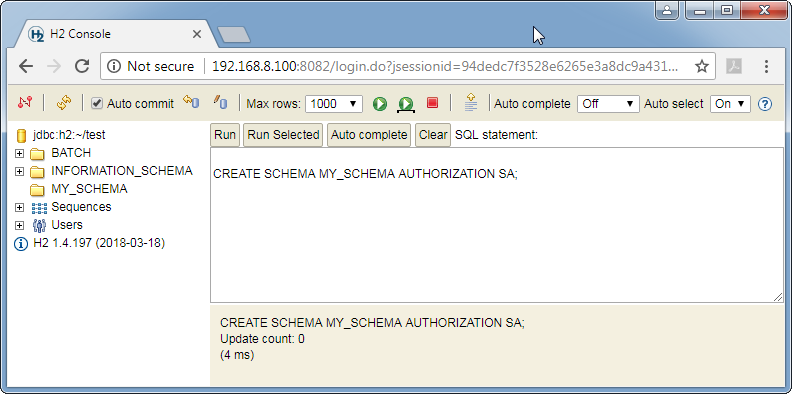Click the CREATE SCHEMA statement in the results pane
792x394 pixels.
pyautogui.click(x=372, y=322)
